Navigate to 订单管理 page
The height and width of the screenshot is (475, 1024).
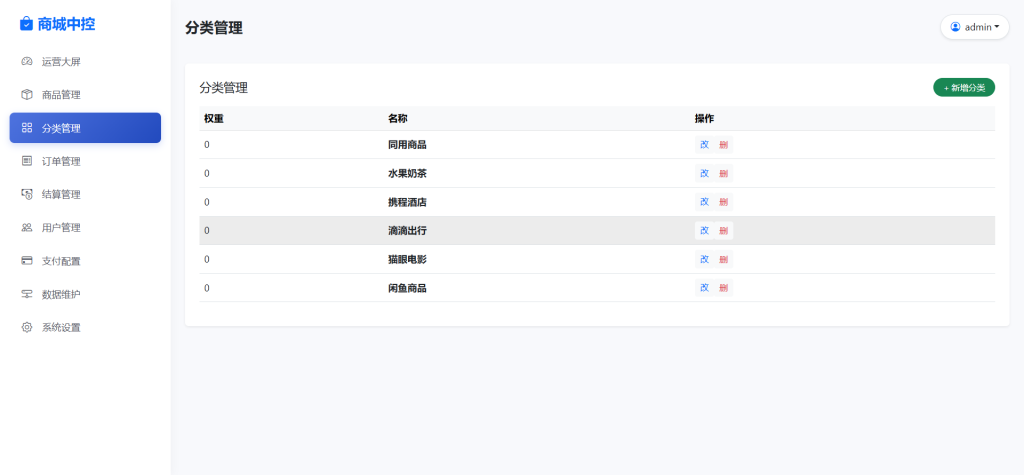(85, 161)
